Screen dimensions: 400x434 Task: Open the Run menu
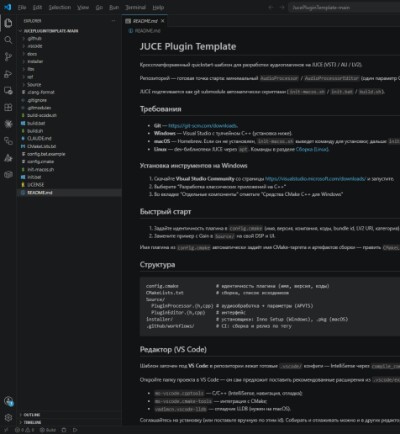pos(114,7)
